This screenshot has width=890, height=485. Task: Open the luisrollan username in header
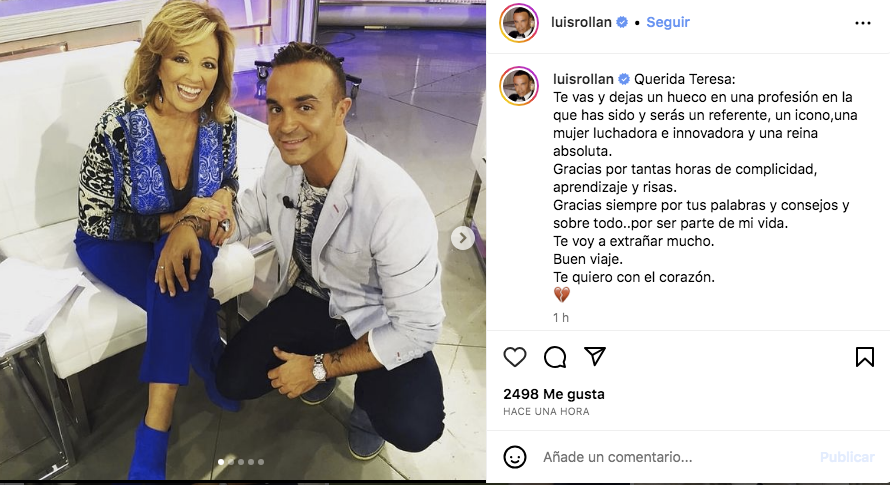(x=581, y=22)
